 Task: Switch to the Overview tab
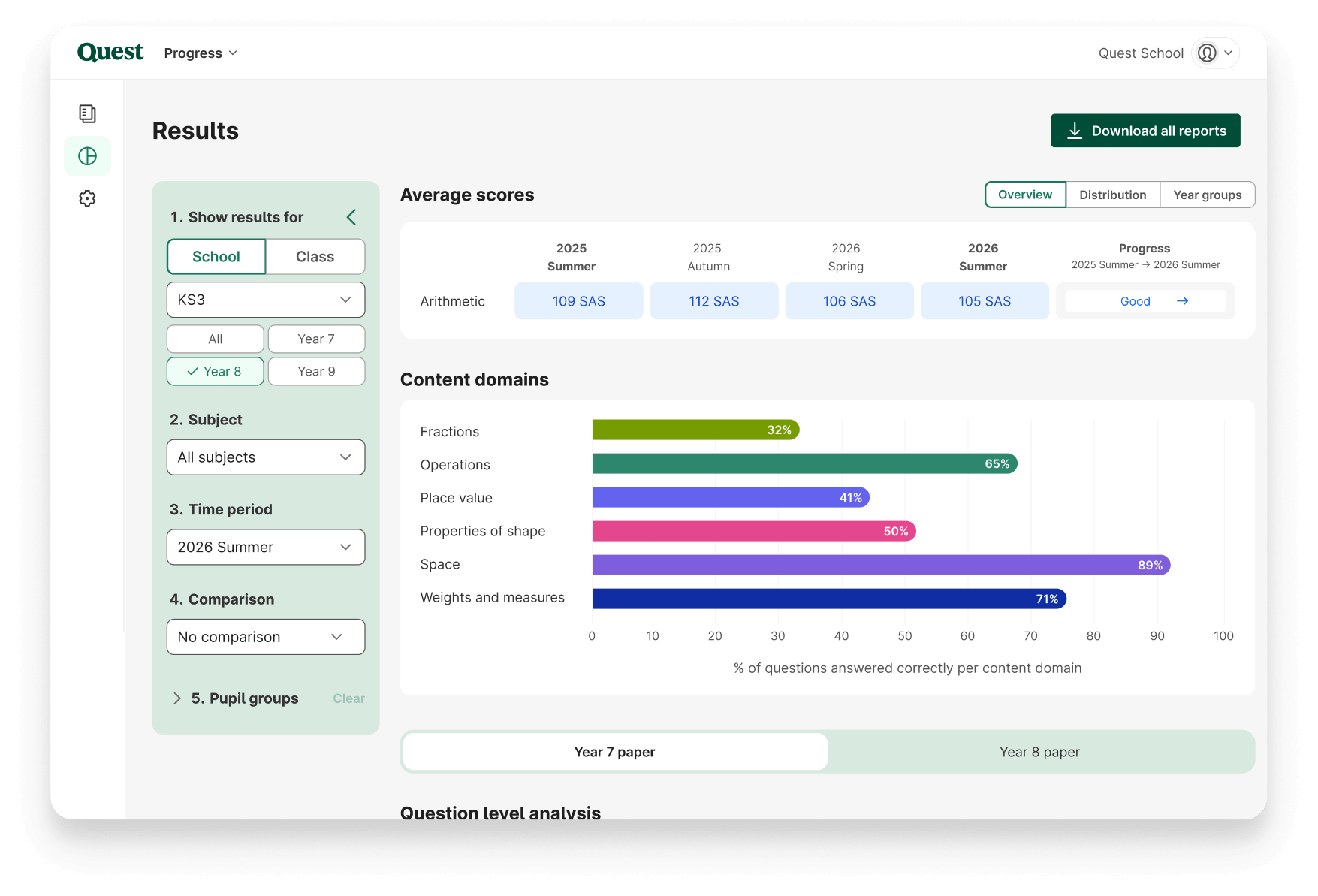[1025, 195]
